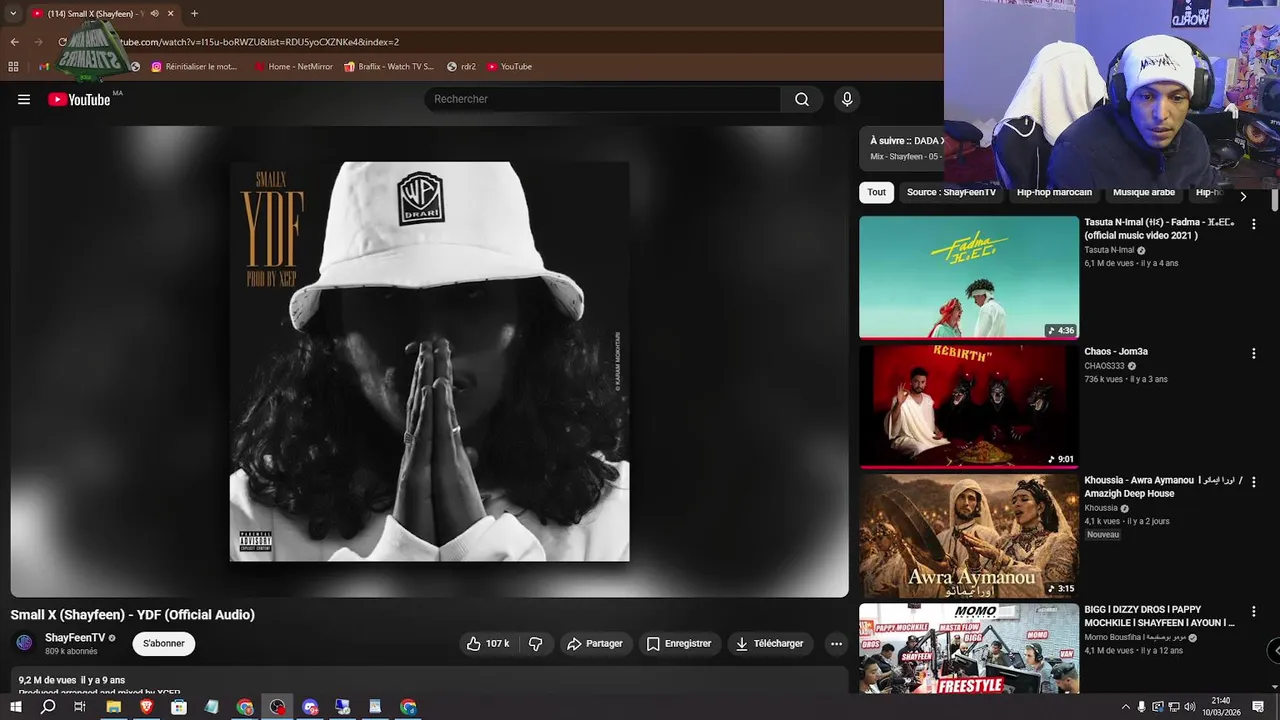The height and width of the screenshot is (720, 1280).
Task: Open Tasuta N-Imal Fadma video thumbnail
Action: coord(969,277)
